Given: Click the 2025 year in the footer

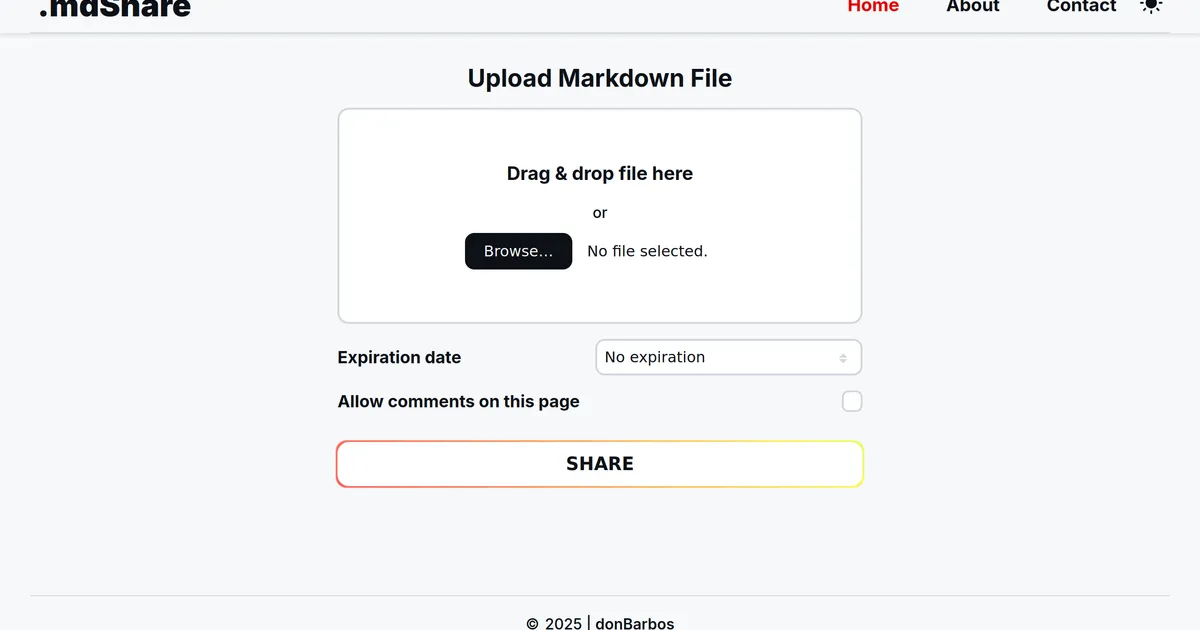Looking at the screenshot, I should [x=563, y=624].
